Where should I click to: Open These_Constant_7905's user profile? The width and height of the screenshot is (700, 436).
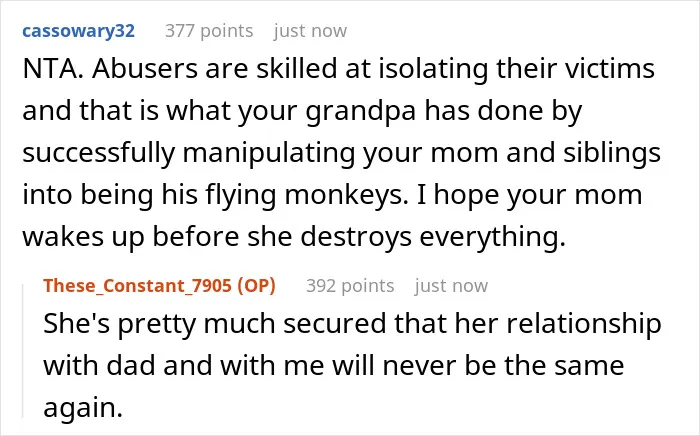coord(138,286)
